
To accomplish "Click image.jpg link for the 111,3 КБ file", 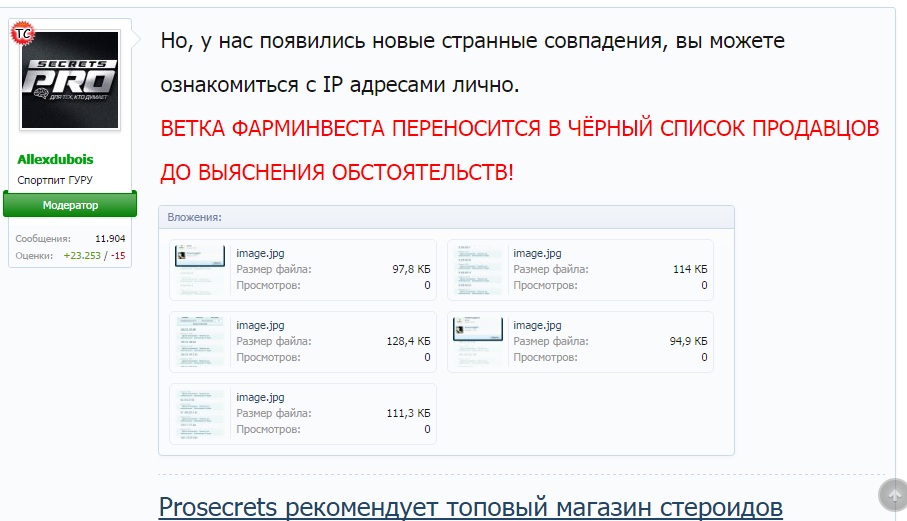I will (260, 397).
